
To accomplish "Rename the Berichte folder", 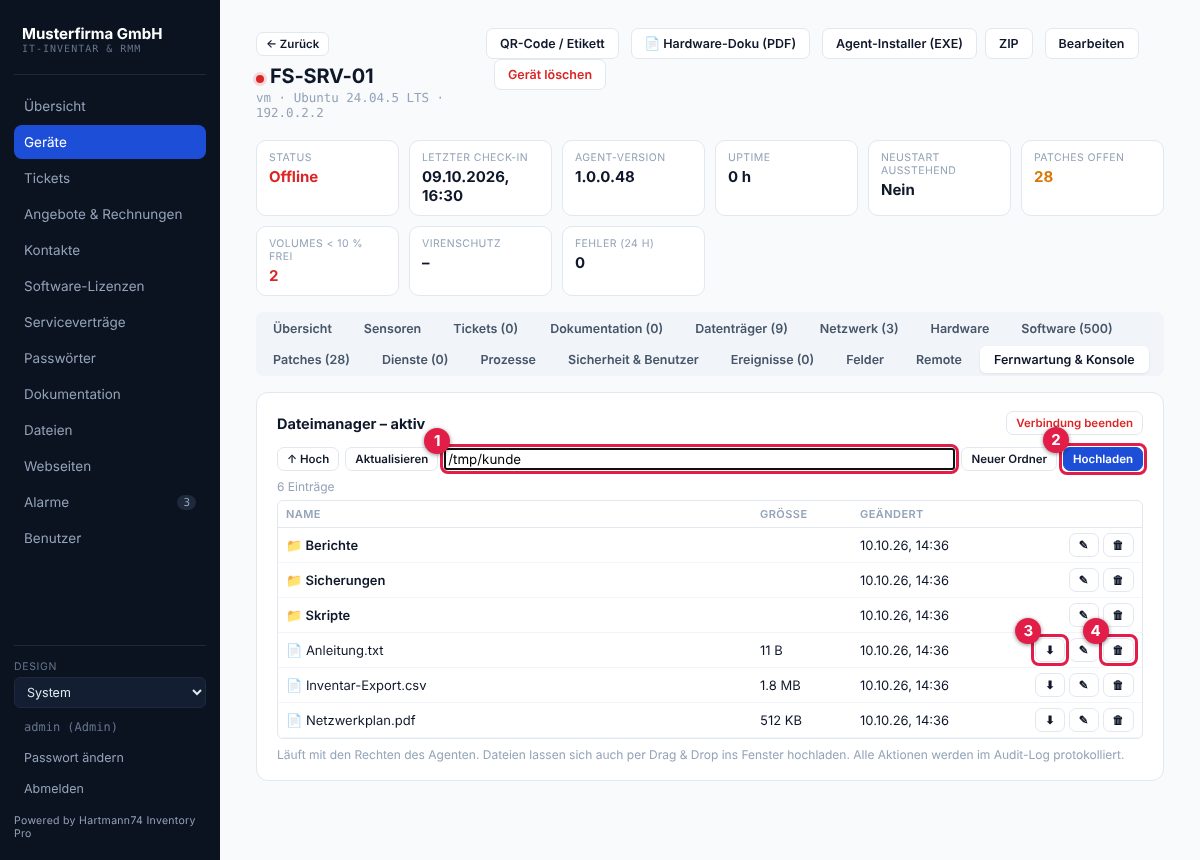I will (x=1083, y=545).
